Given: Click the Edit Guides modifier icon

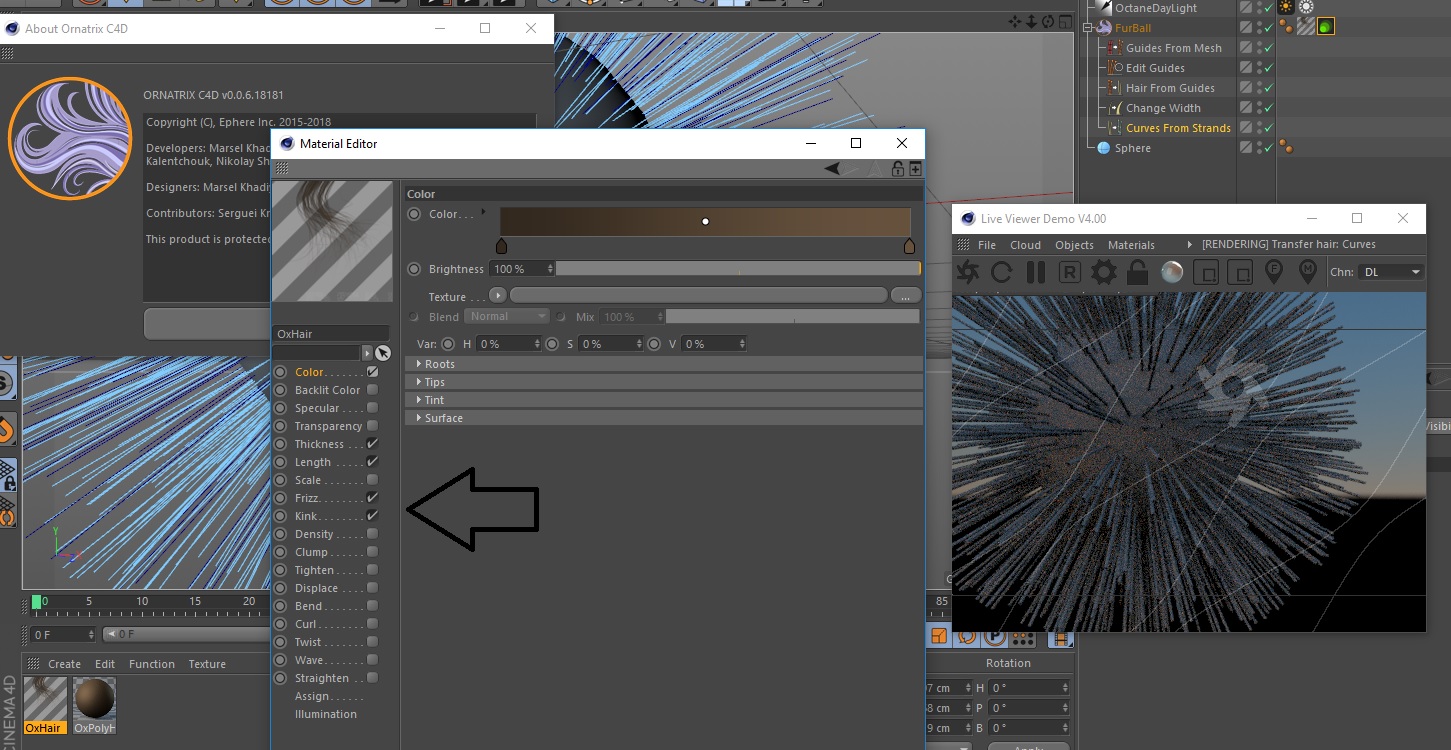Looking at the screenshot, I should pos(1115,68).
